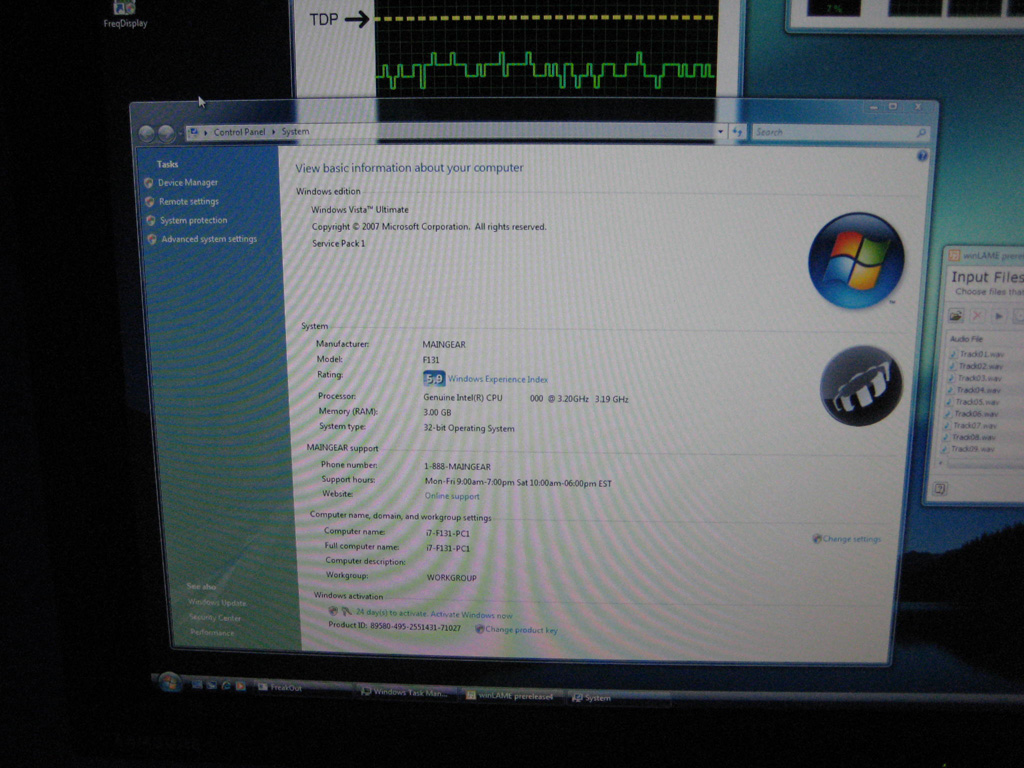Open the FreqDisplay desktop icon
This screenshot has height=768, width=1024.
(x=125, y=14)
